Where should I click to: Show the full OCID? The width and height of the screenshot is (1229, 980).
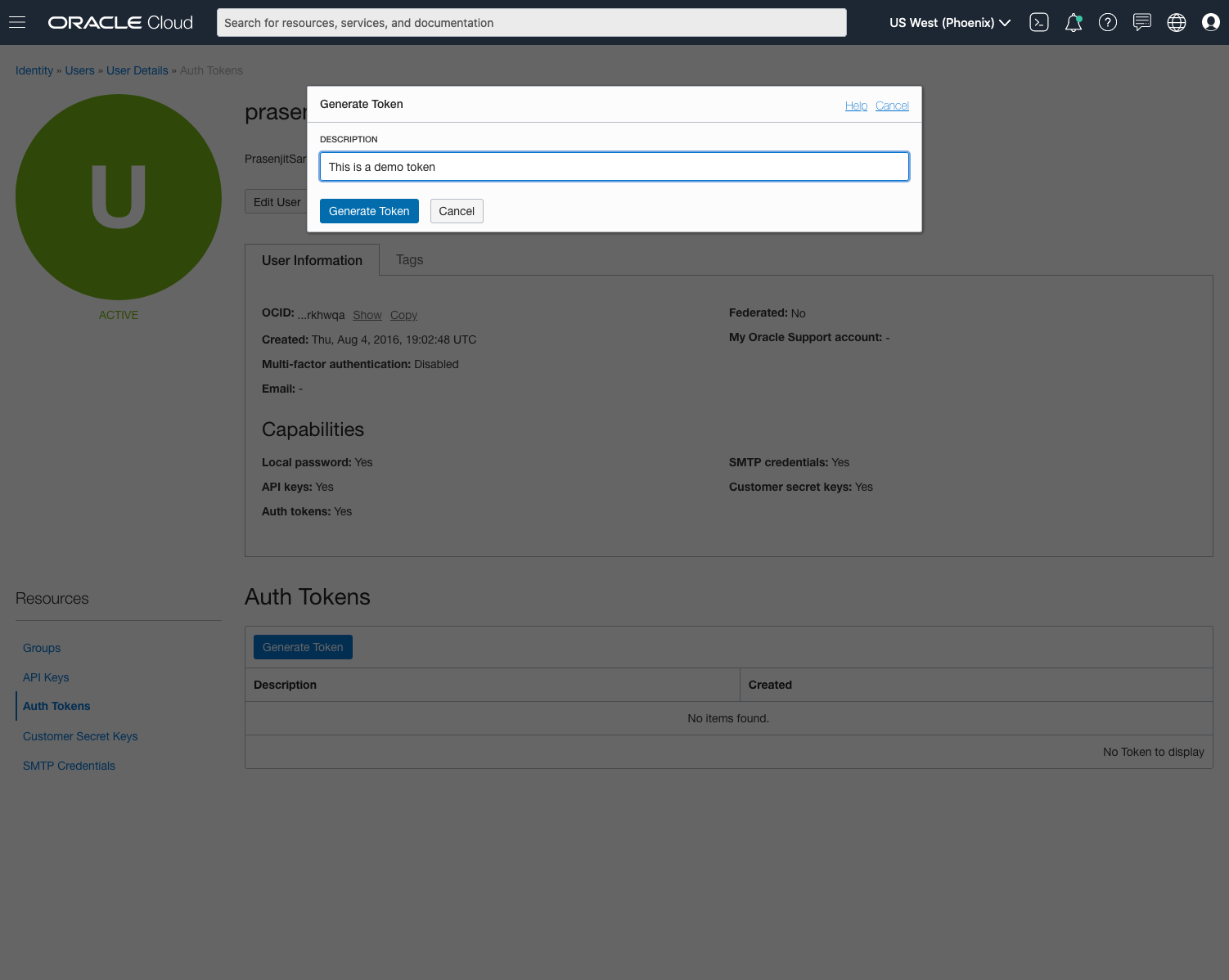tap(367, 315)
